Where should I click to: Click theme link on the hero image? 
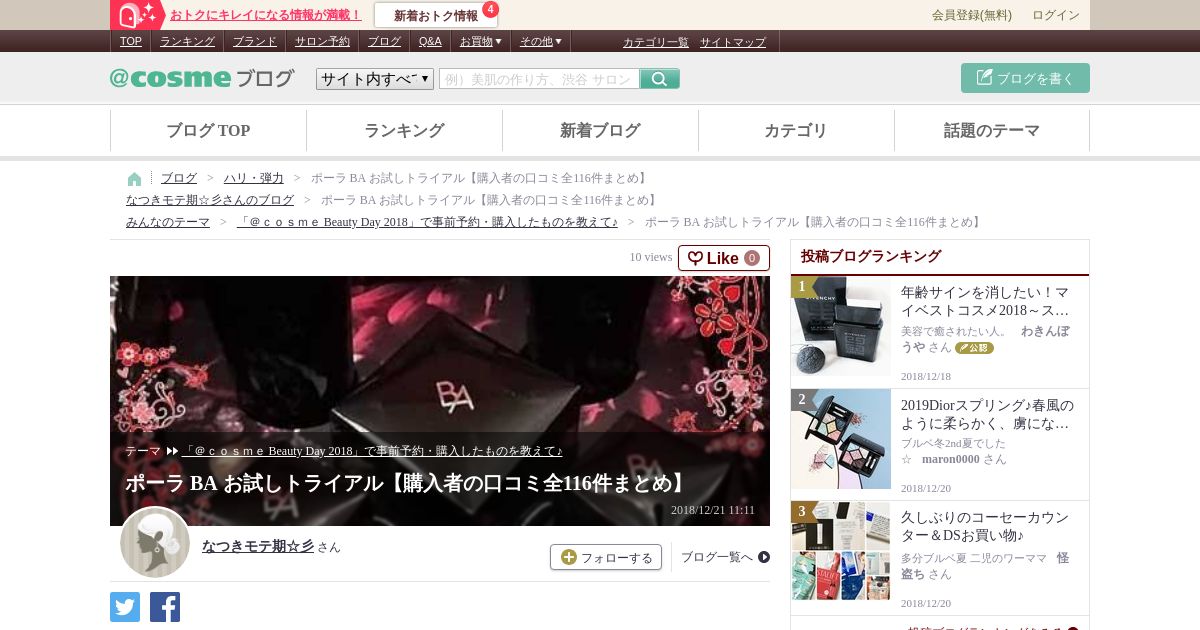click(372, 451)
